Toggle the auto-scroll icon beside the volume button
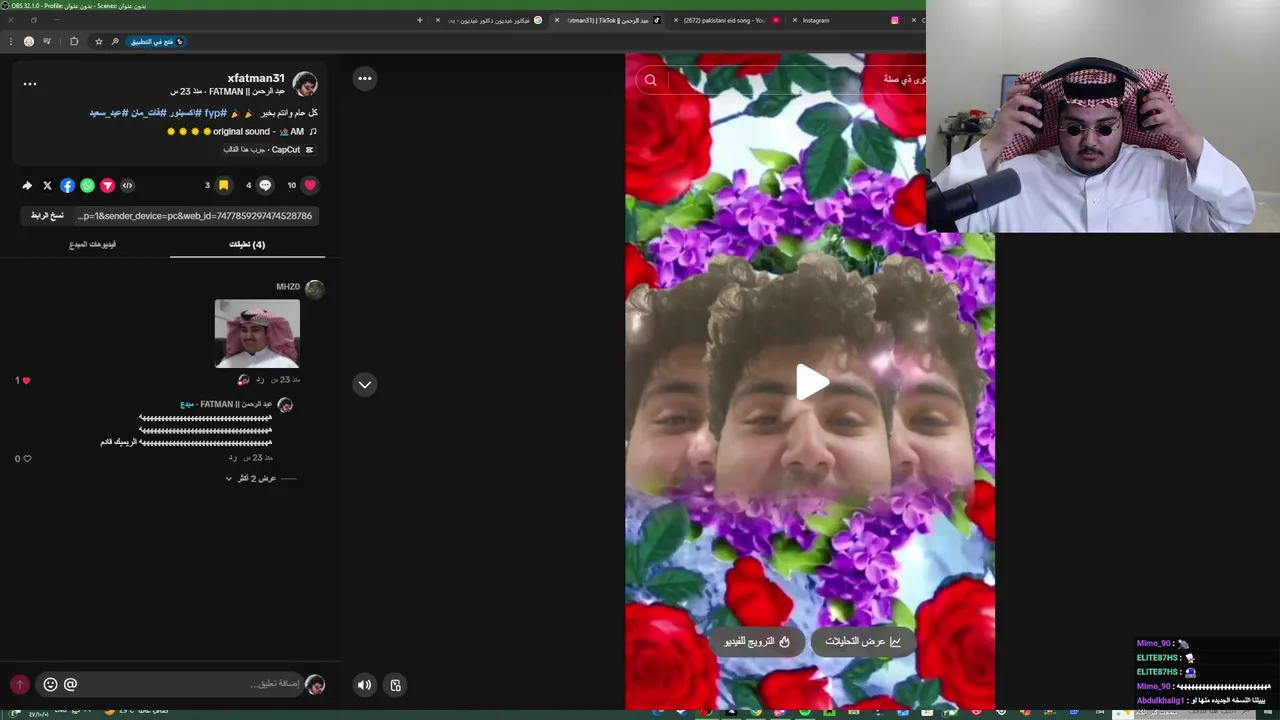The width and height of the screenshot is (1280, 720). tap(395, 685)
